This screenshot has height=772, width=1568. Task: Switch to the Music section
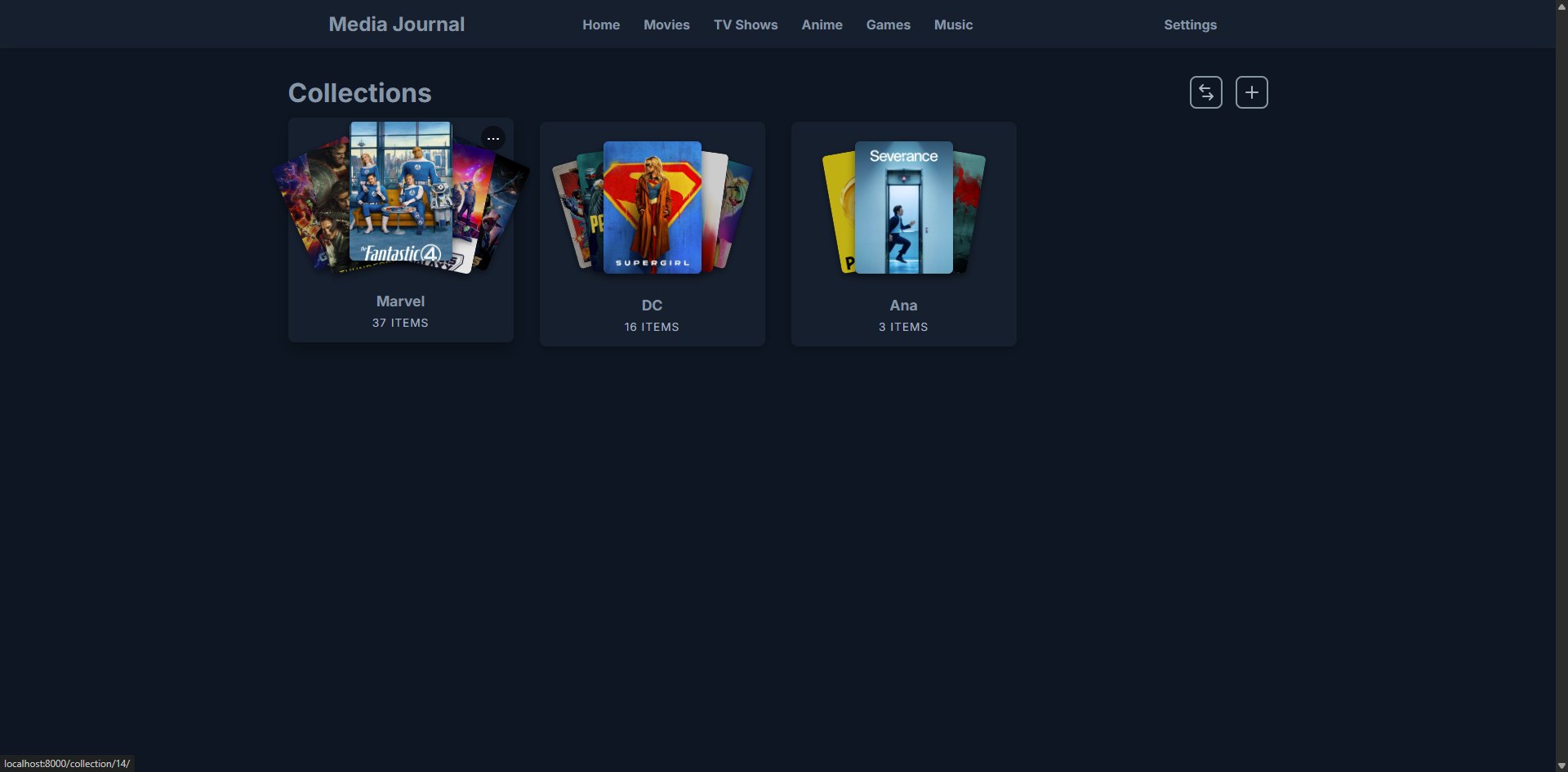(x=953, y=25)
